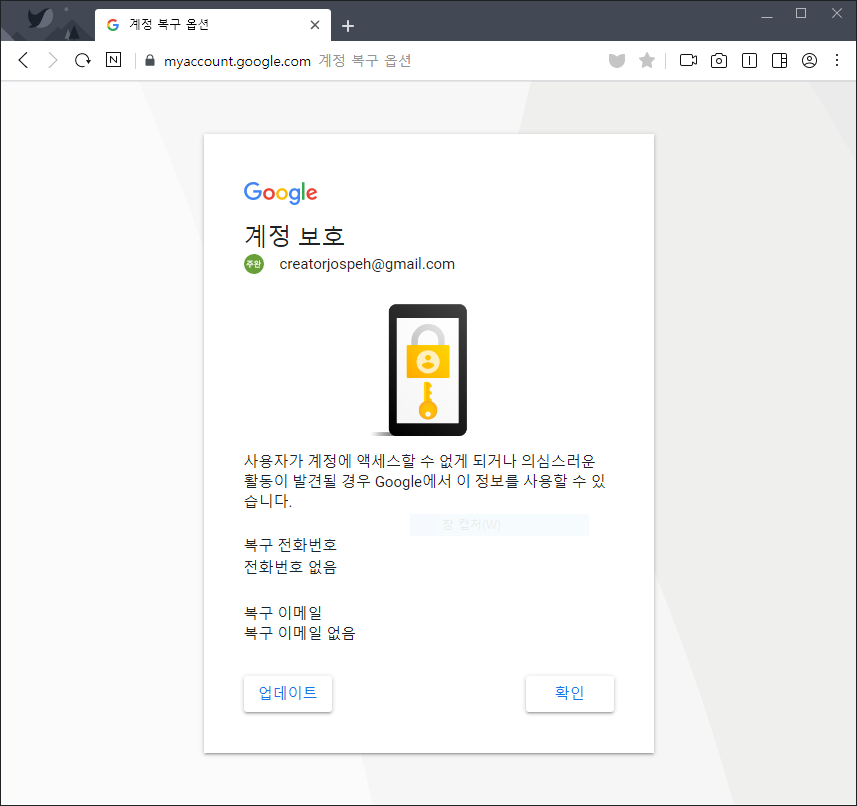The height and width of the screenshot is (806, 857).
Task: Go forward to the next page
Action: point(52,60)
